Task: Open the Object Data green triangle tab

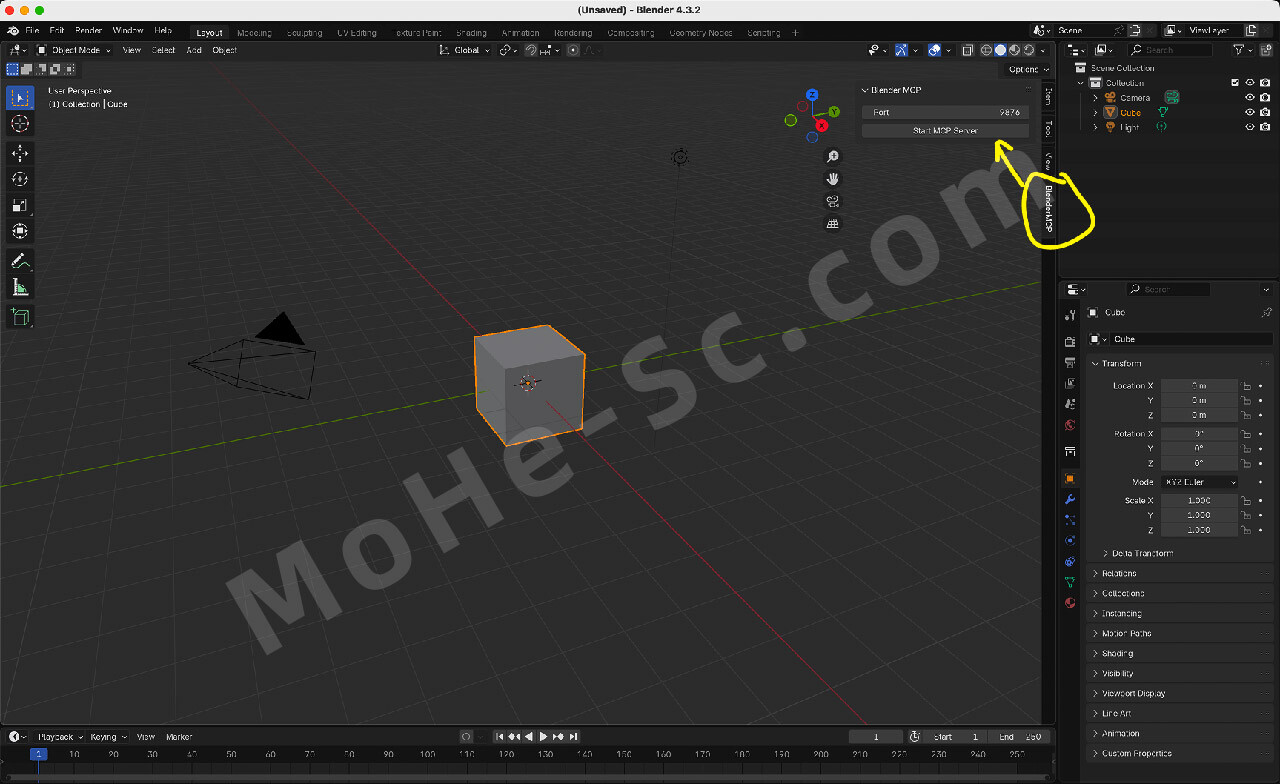Action: (1070, 581)
